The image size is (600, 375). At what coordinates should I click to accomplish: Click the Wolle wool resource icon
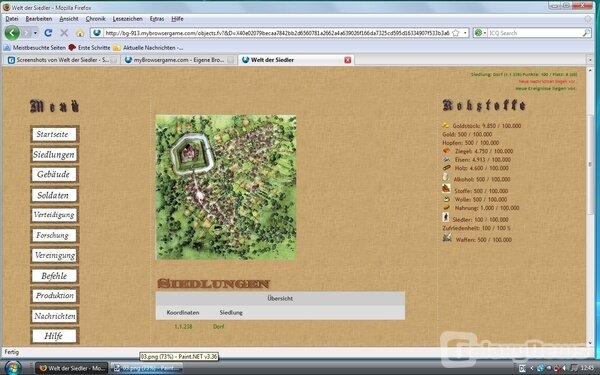tap(446, 199)
